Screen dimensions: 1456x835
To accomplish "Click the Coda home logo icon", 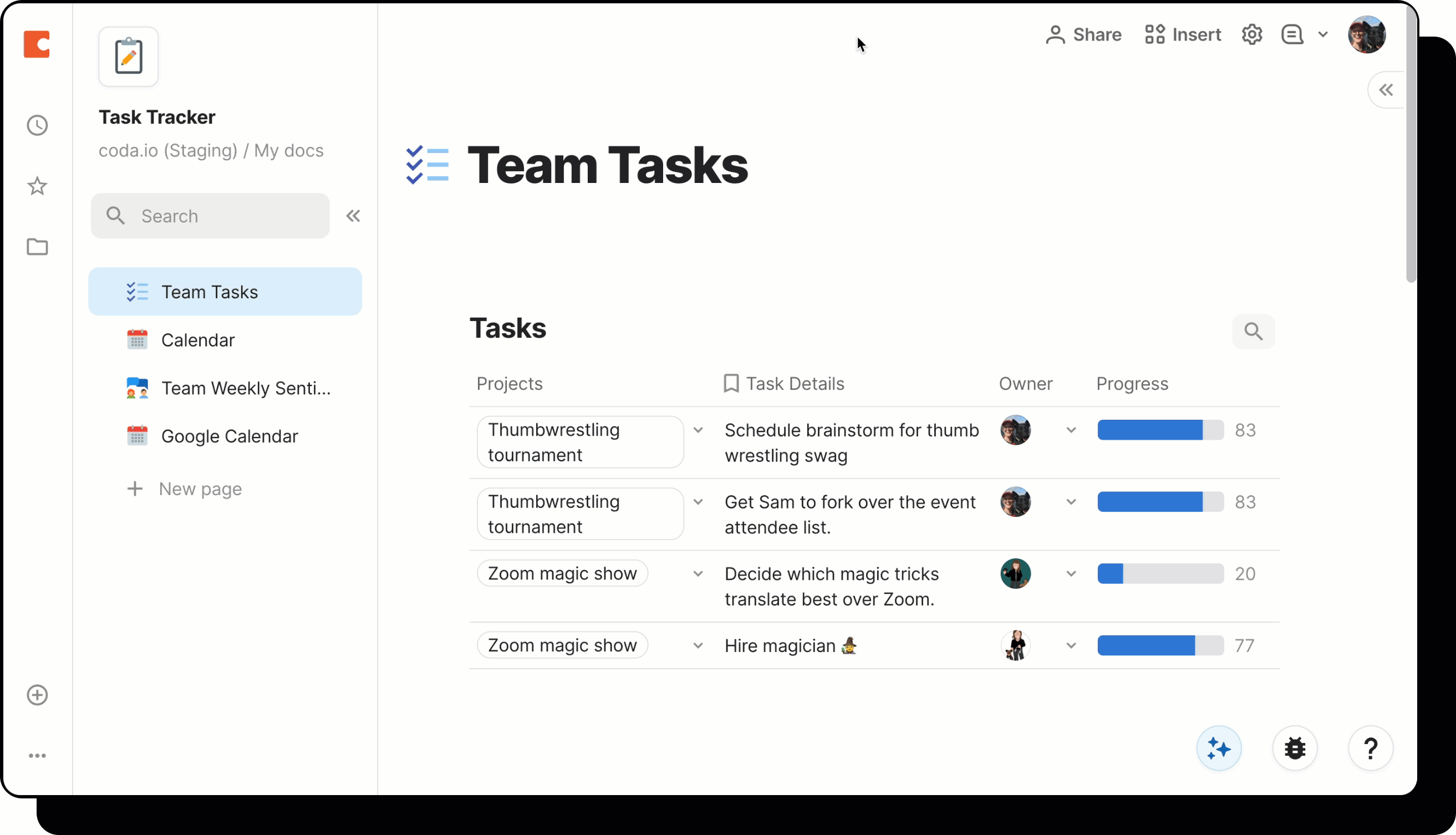I will point(37,44).
